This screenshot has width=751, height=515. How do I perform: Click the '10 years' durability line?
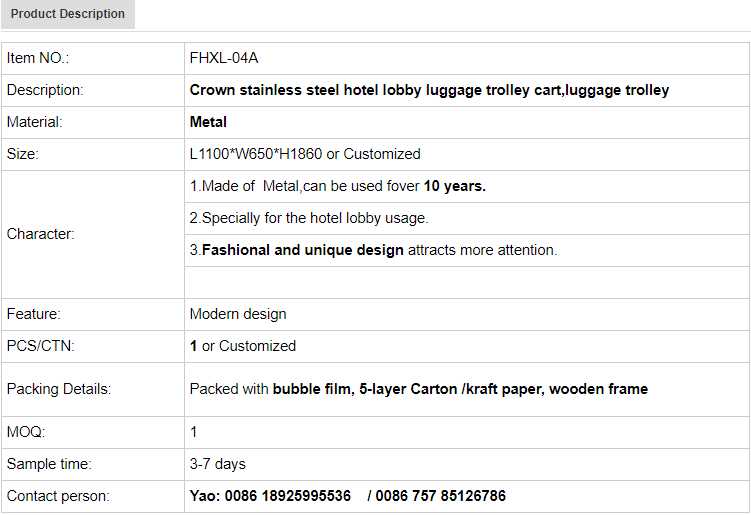point(338,186)
